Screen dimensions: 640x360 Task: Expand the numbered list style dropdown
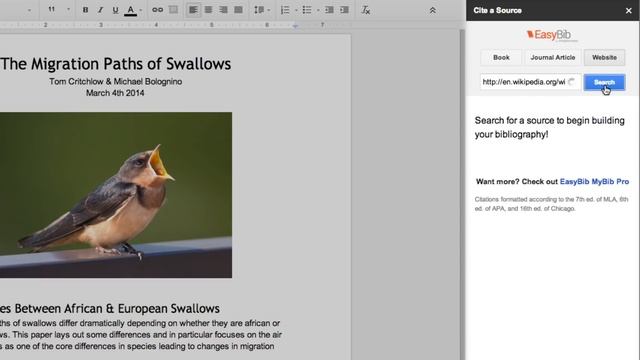coord(296,10)
